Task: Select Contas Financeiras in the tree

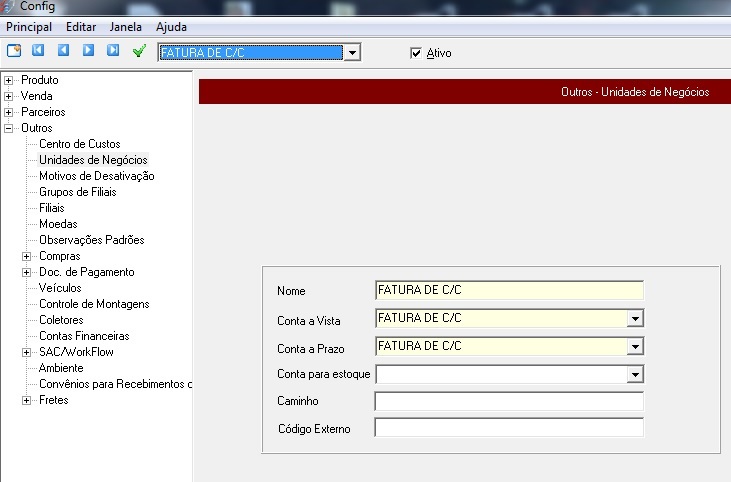Action: coord(84,336)
